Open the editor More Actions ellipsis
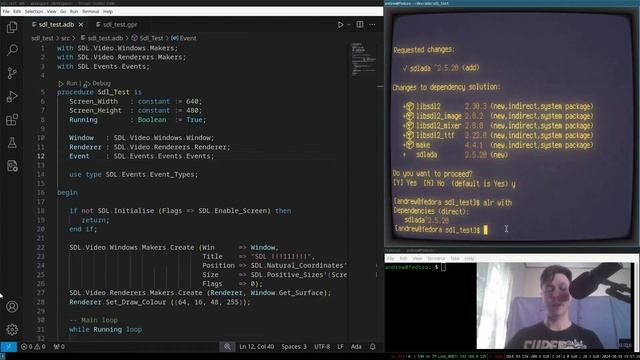The height and width of the screenshot is (360, 640). (x=372, y=24)
